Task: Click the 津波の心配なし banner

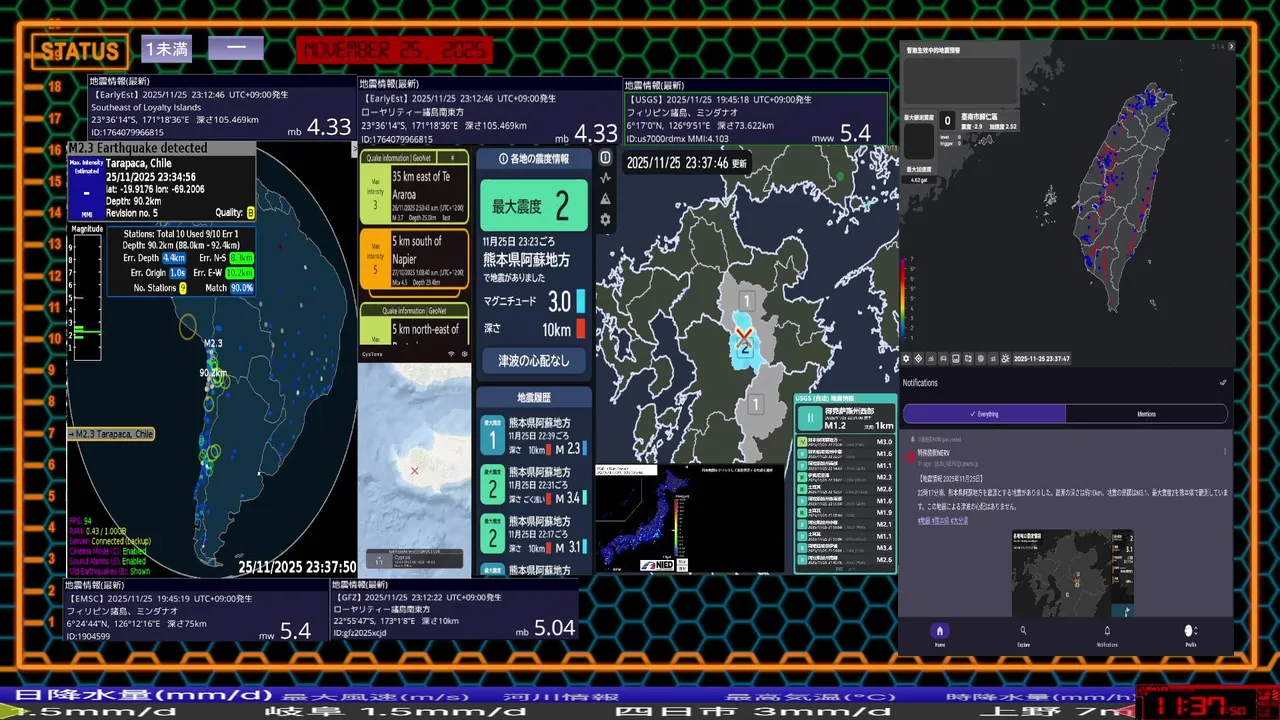Action: coord(534,360)
